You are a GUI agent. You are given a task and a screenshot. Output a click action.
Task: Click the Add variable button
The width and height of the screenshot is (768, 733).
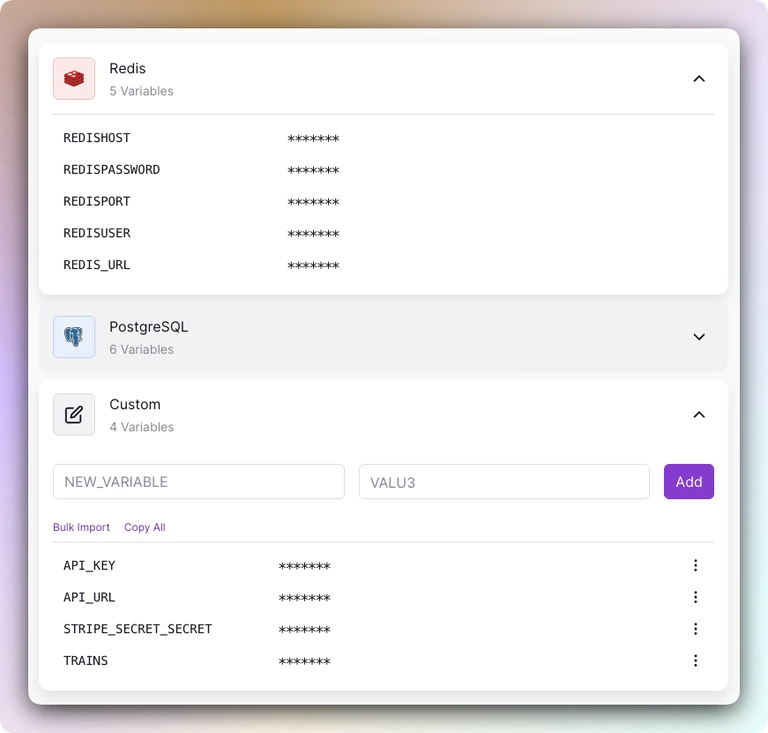(x=689, y=482)
